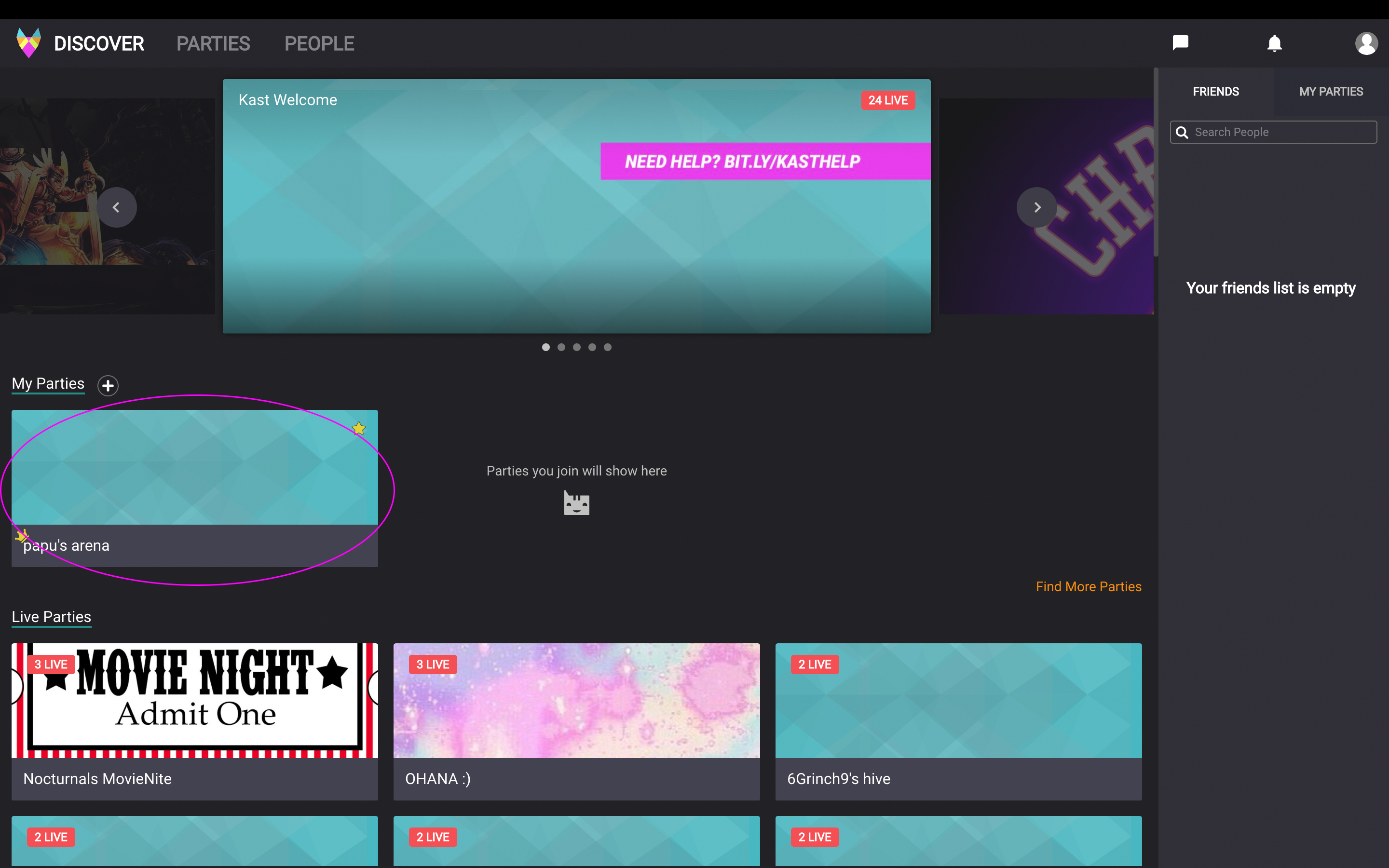
Task: Click the magnifier icon in Search People
Action: coord(1182,133)
